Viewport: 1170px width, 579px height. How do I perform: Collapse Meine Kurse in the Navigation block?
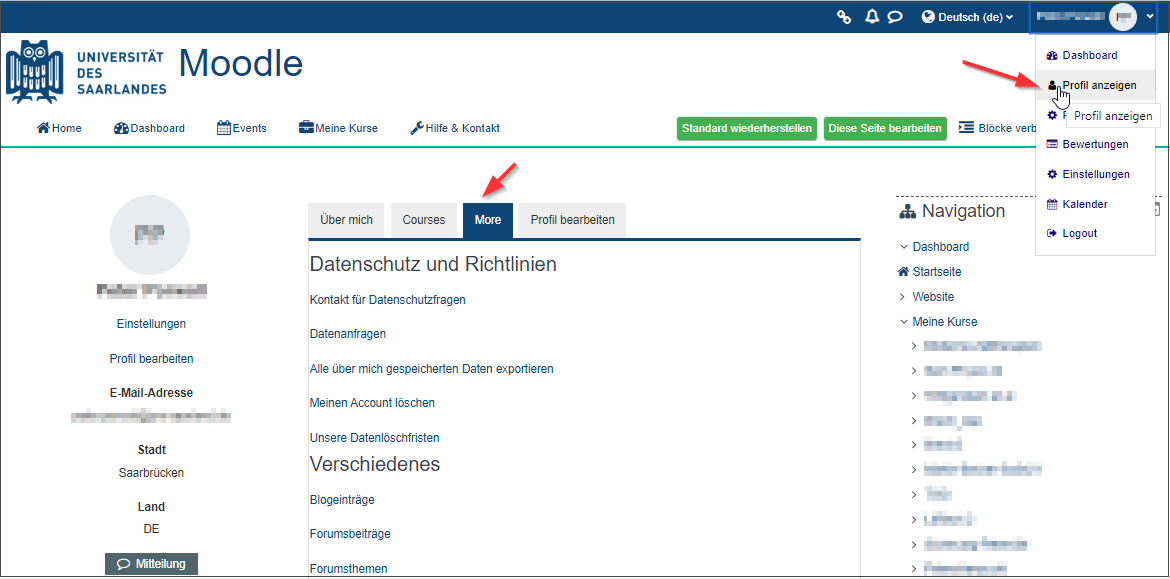(904, 321)
